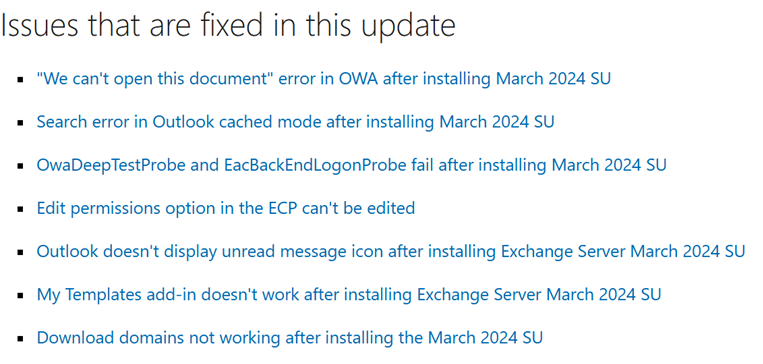Click the bullet beside the Edit permissions item
763x364 pixels.
(20, 209)
